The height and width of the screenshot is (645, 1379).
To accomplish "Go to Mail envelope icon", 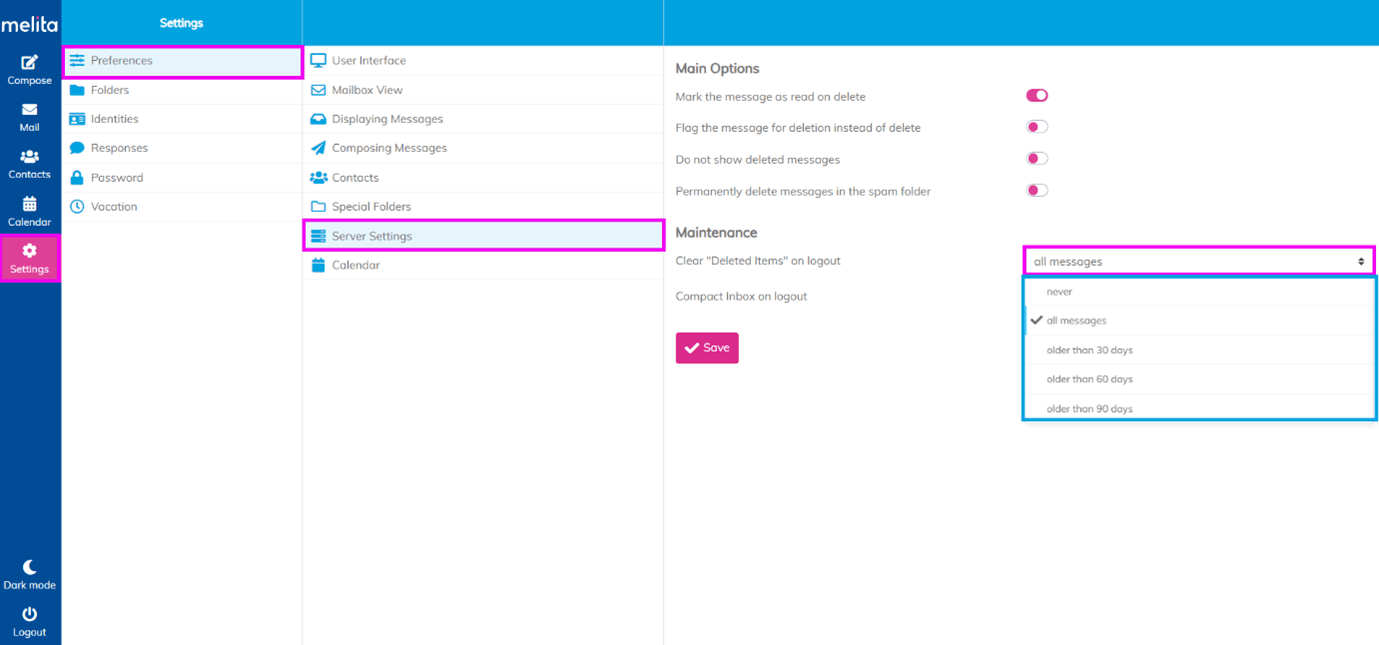I will point(29,116).
